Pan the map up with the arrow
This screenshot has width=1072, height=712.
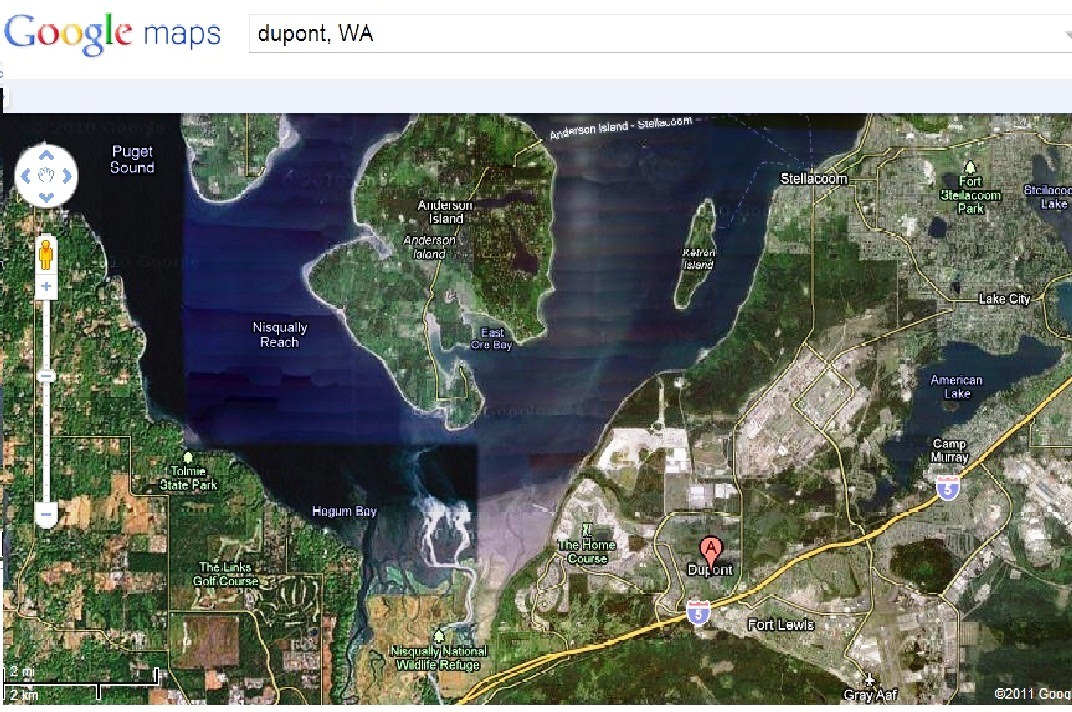[46, 155]
